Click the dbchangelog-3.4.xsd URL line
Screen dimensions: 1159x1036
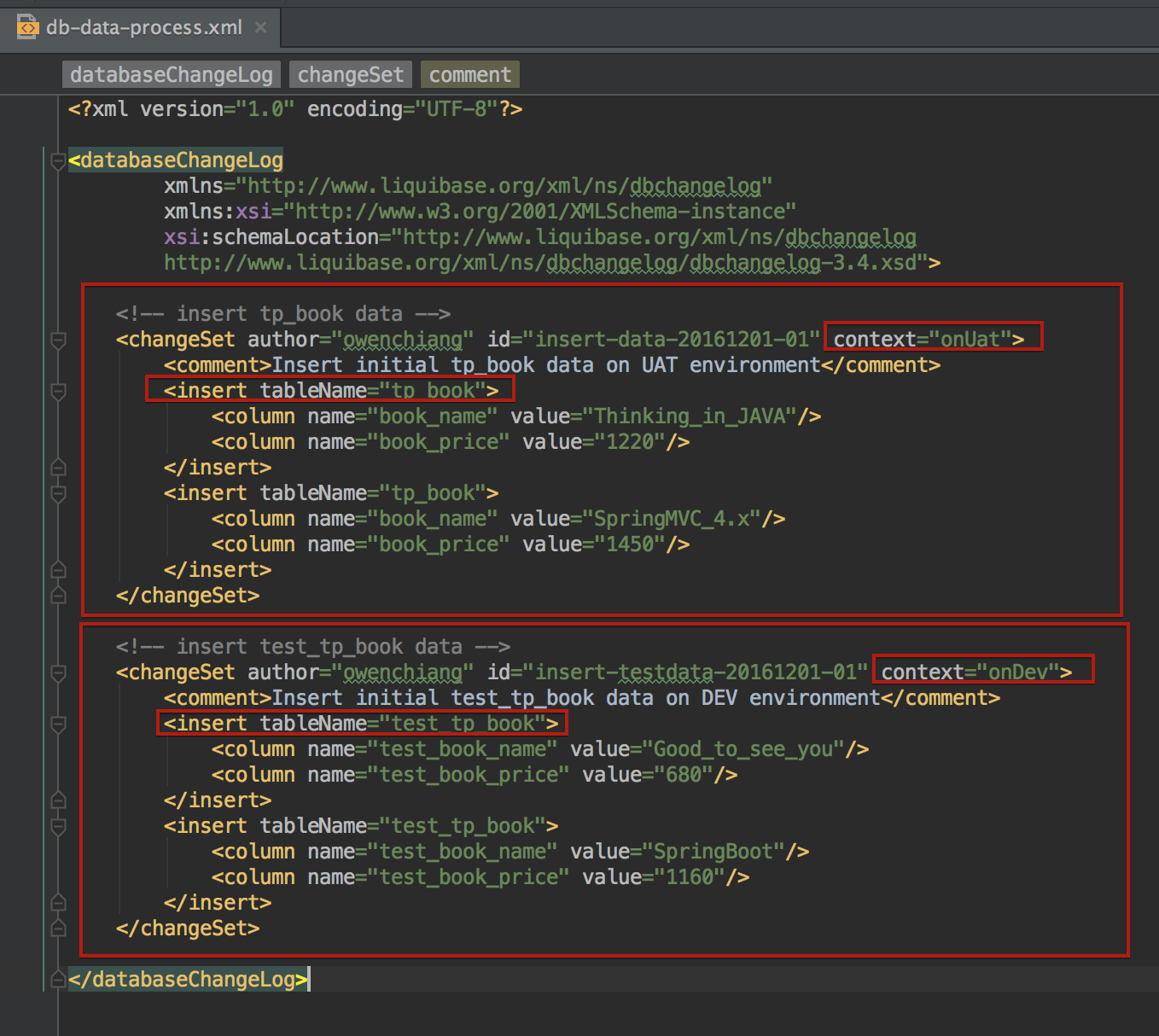pyautogui.click(x=552, y=263)
